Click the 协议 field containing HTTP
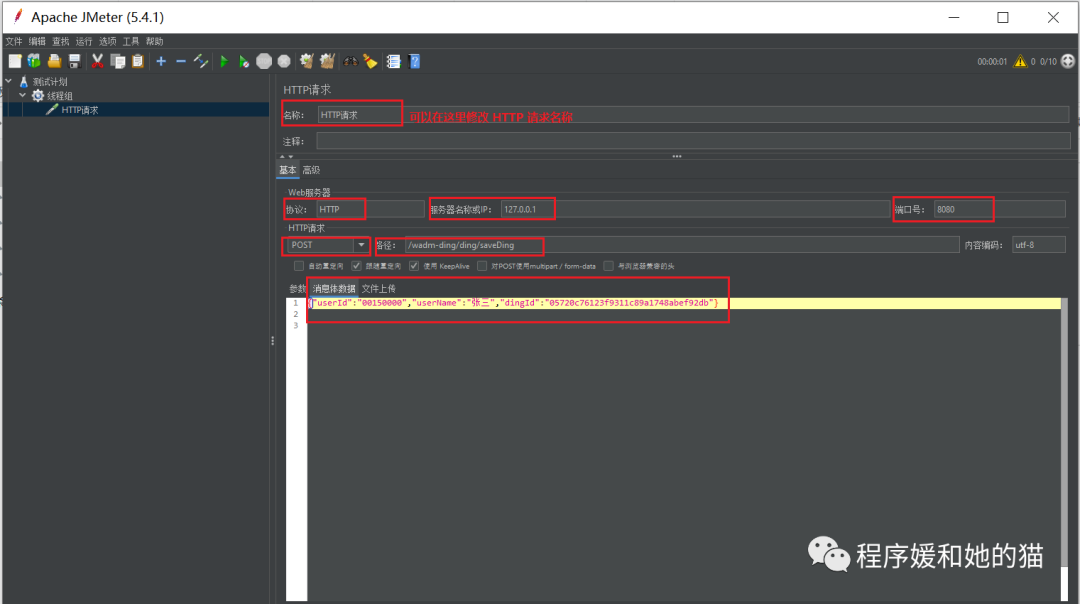The image size is (1080, 604). tap(371, 209)
